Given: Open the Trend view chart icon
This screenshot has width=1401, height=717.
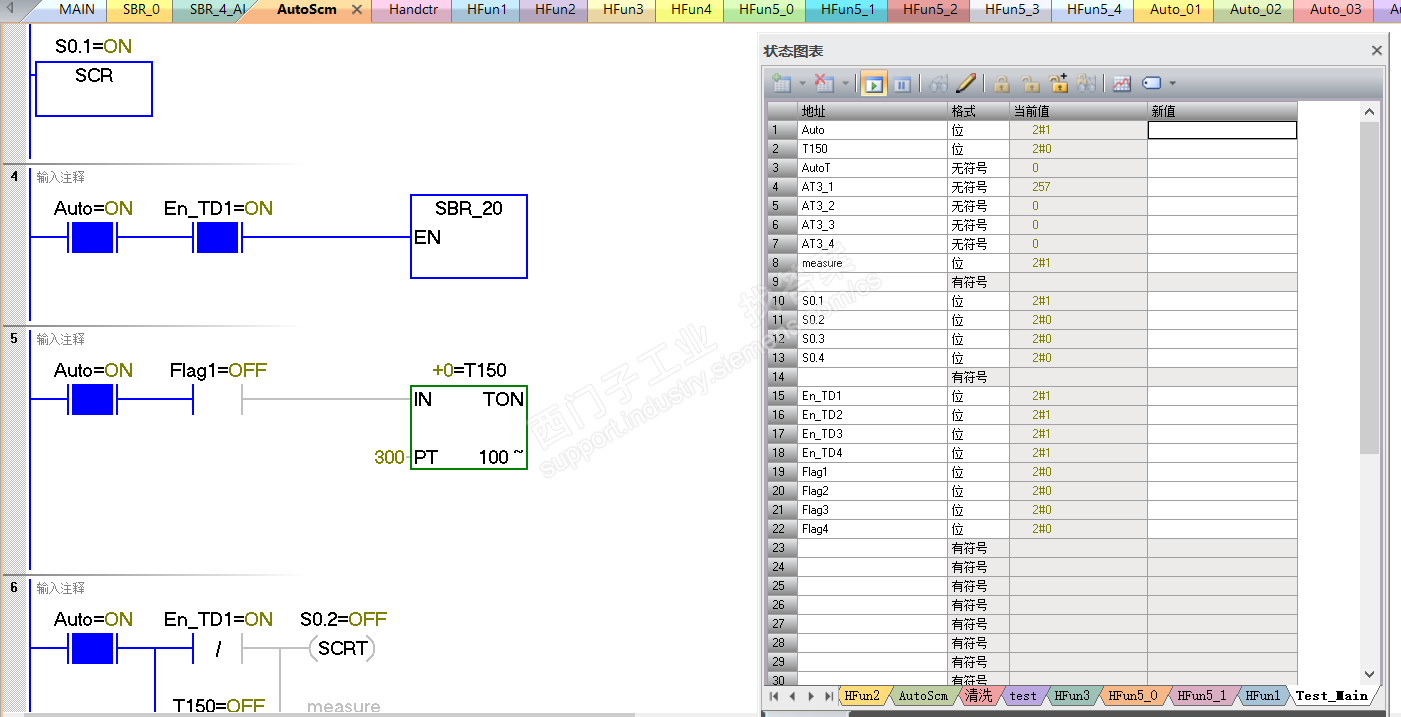Looking at the screenshot, I should pos(1122,84).
